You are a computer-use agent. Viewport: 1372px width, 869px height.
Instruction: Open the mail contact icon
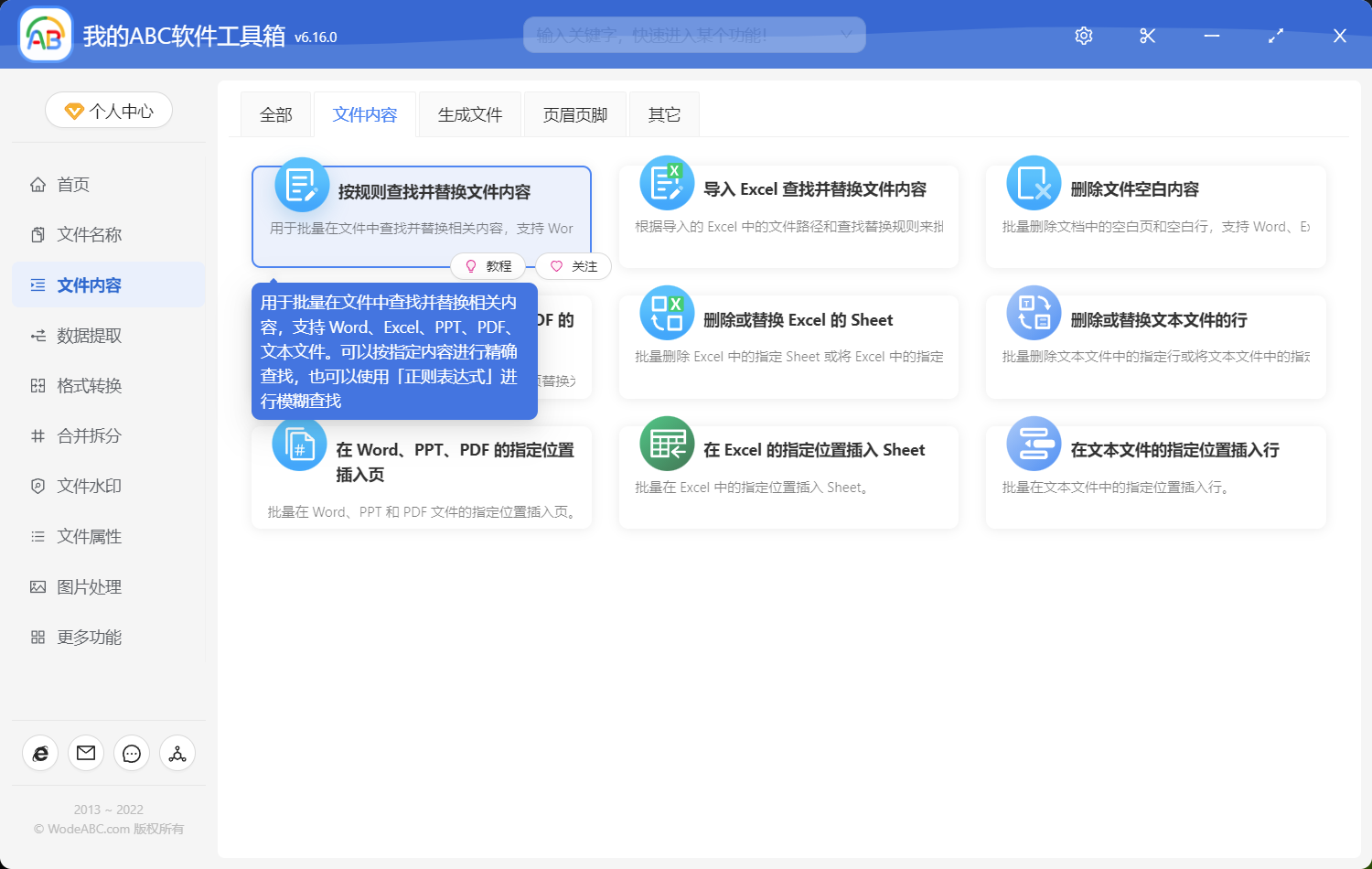[x=86, y=753]
